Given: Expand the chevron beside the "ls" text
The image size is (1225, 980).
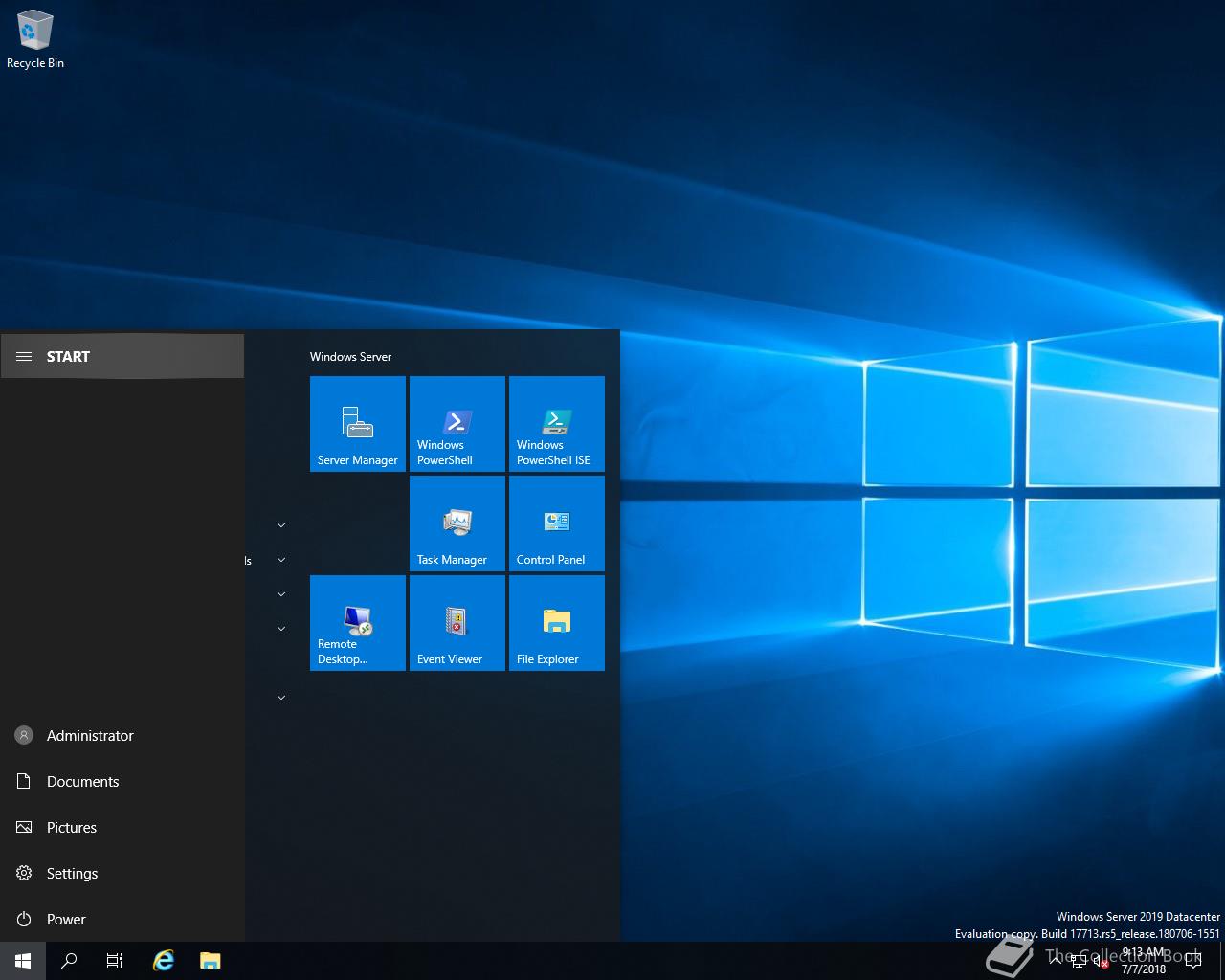Looking at the screenshot, I should click(x=281, y=560).
